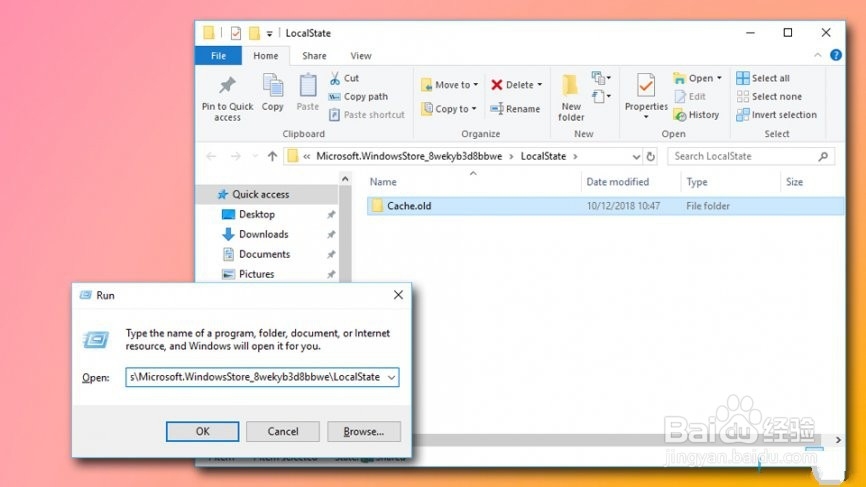Create a New folder
866x487 pixels.
pyautogui.click(x=571, y=98)
